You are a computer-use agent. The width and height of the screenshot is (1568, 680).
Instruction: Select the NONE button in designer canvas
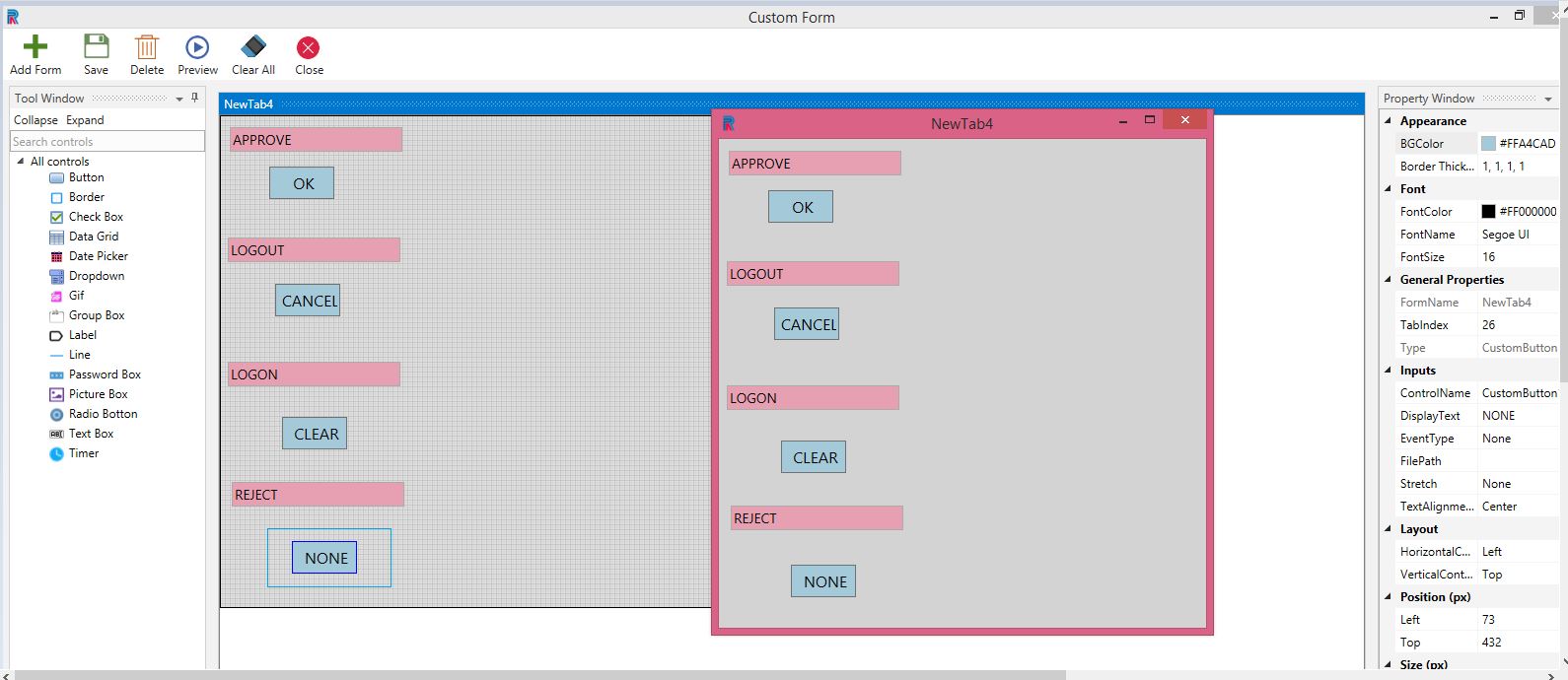(x=324, y=558)
